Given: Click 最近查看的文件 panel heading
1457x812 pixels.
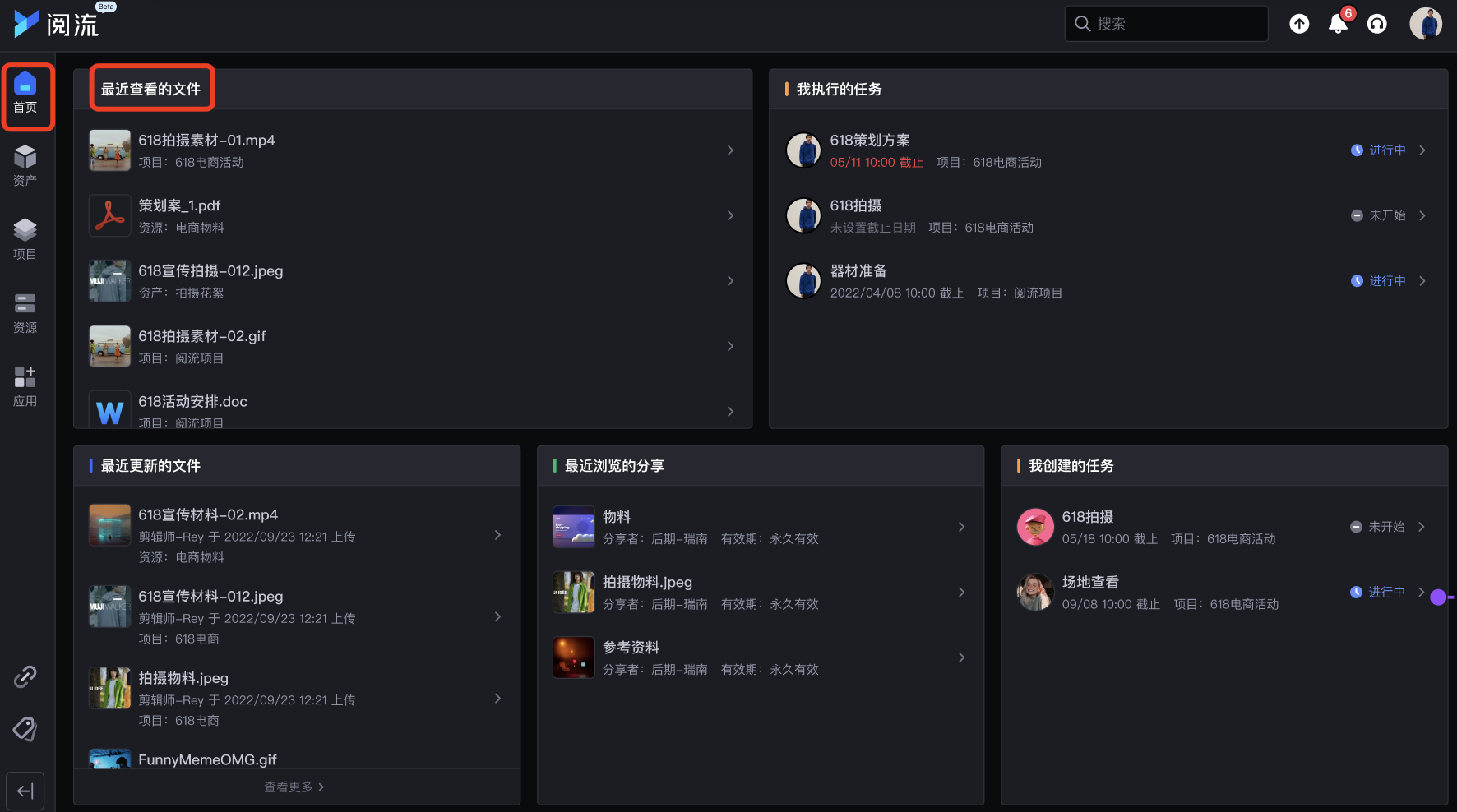Looking at the screenshot, I should 150,89.
